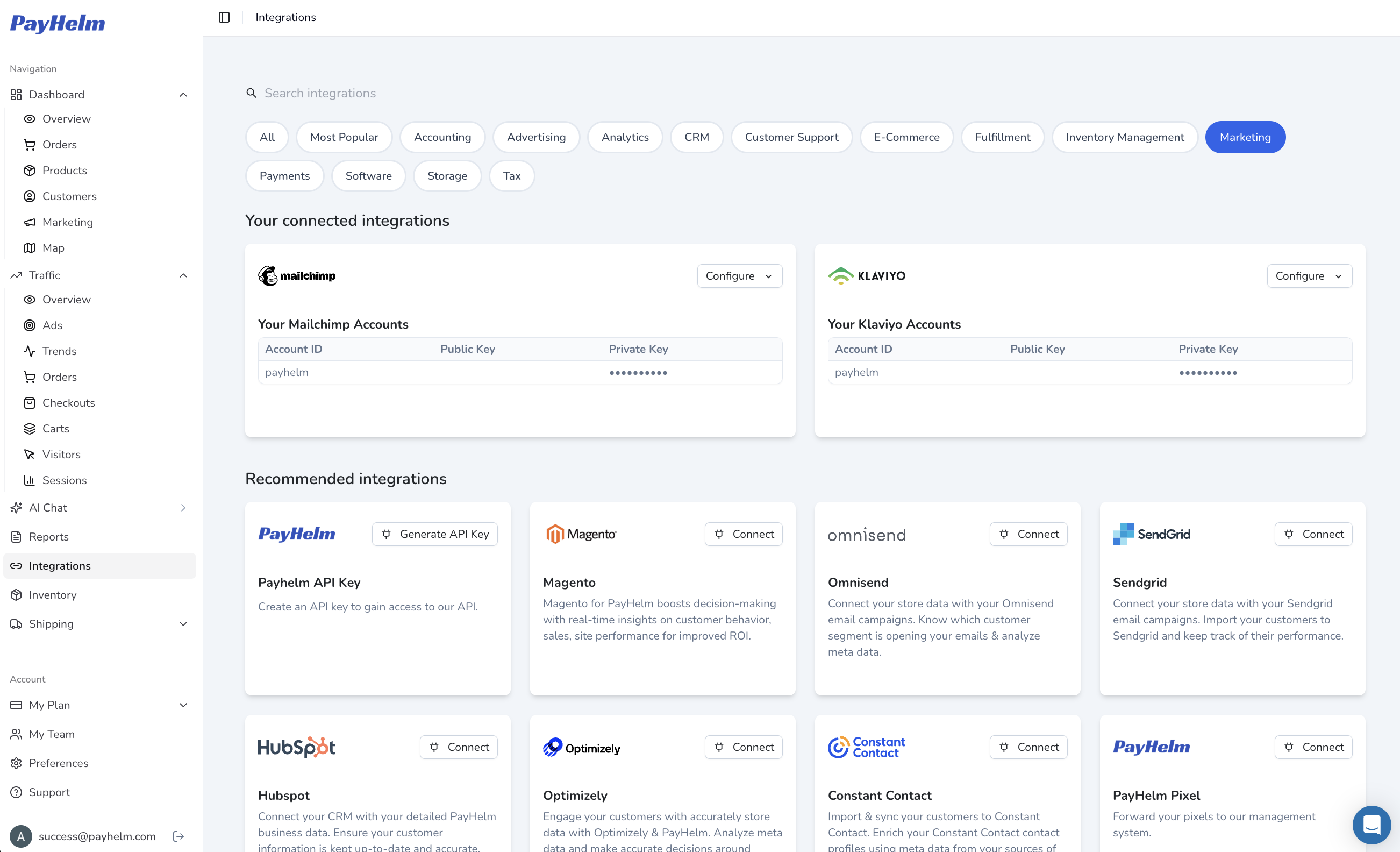Open Customers person icon
This screenshot has width=1400, height=852.
[x=30, y=196]
